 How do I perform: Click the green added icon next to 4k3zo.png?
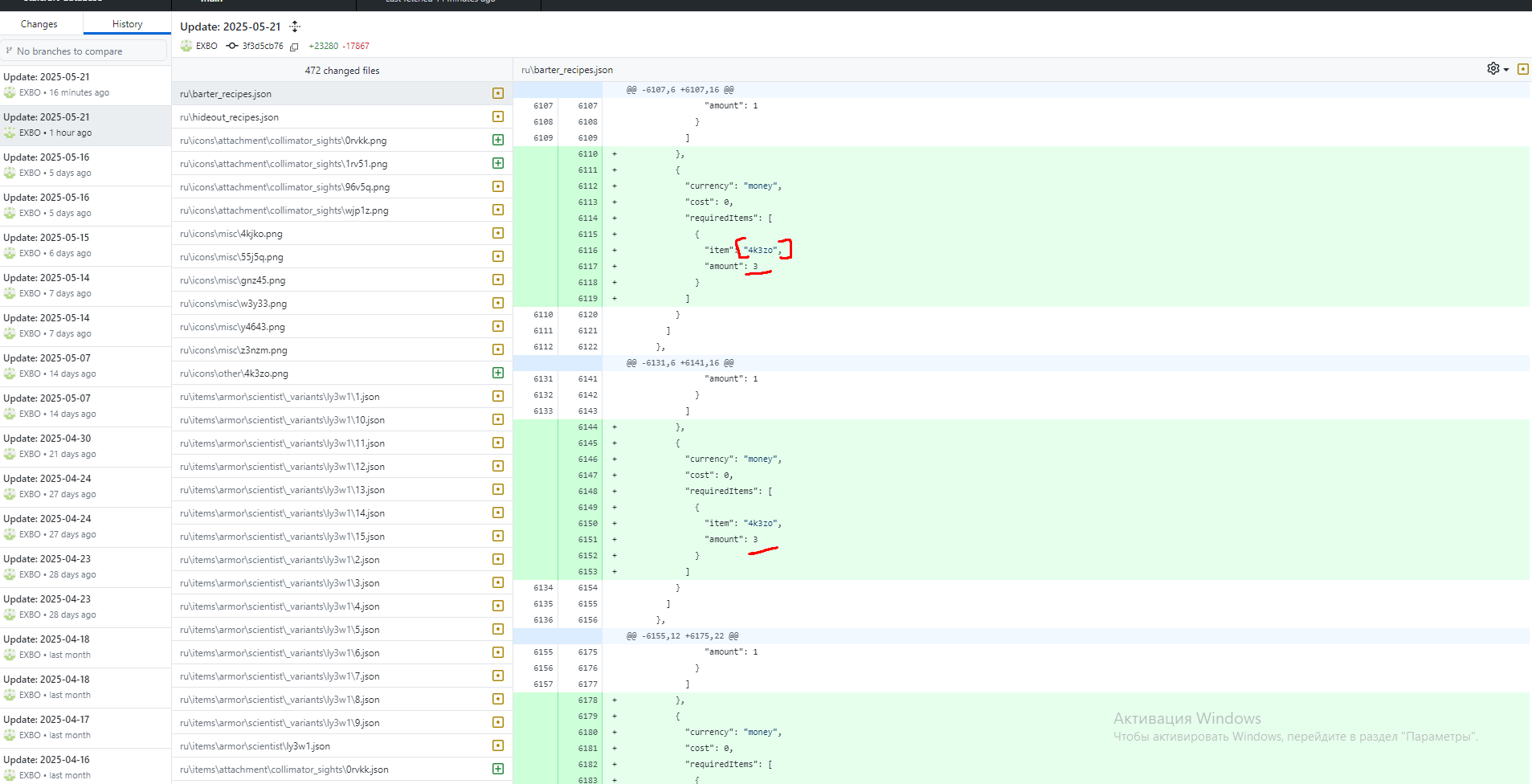tap(498, 374)
